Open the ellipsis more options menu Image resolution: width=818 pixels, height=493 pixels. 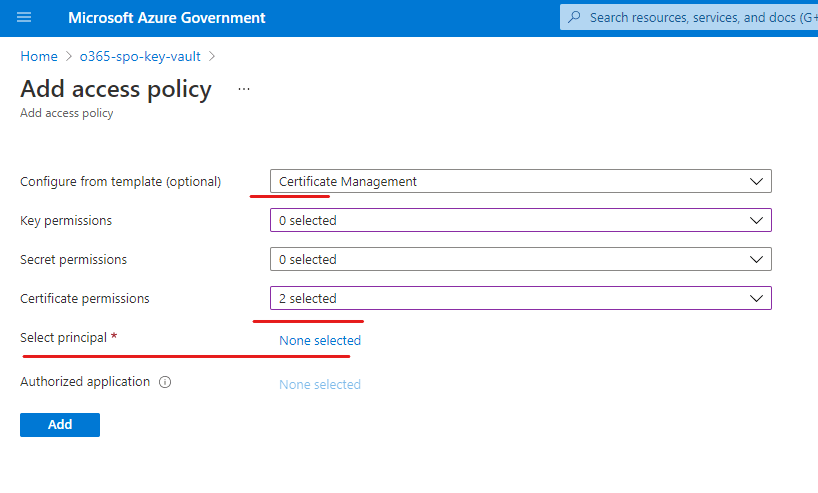[x=244, y=89]
